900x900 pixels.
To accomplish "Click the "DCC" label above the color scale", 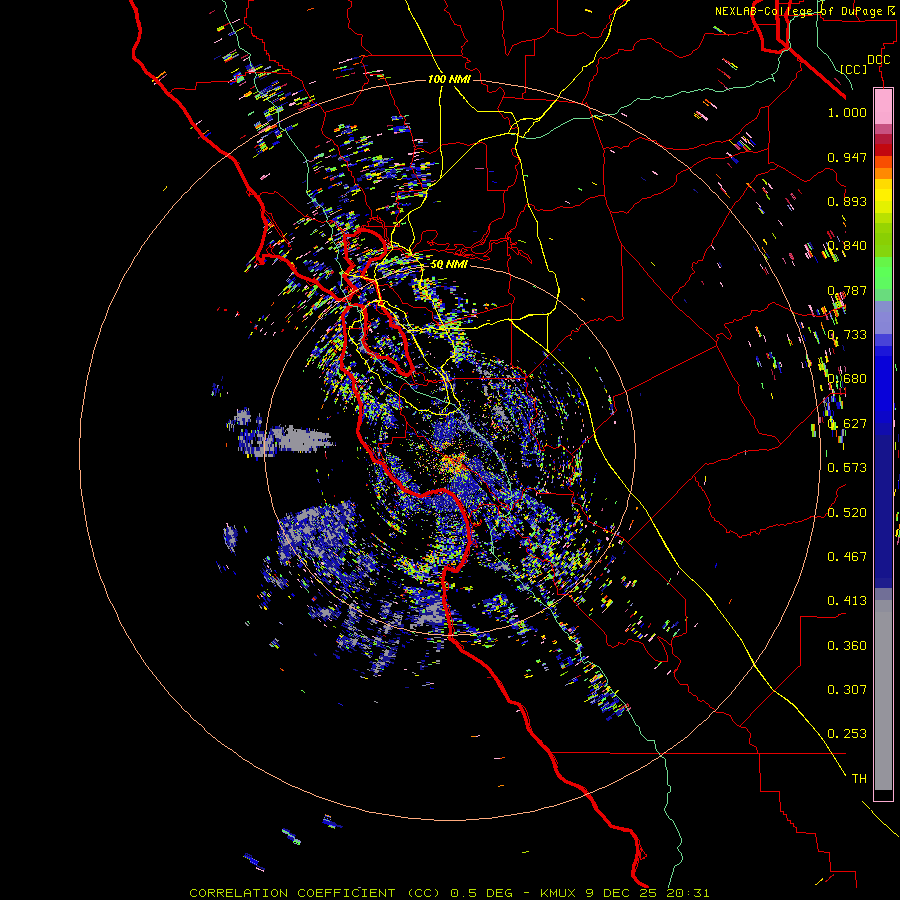I will (878, 60).
